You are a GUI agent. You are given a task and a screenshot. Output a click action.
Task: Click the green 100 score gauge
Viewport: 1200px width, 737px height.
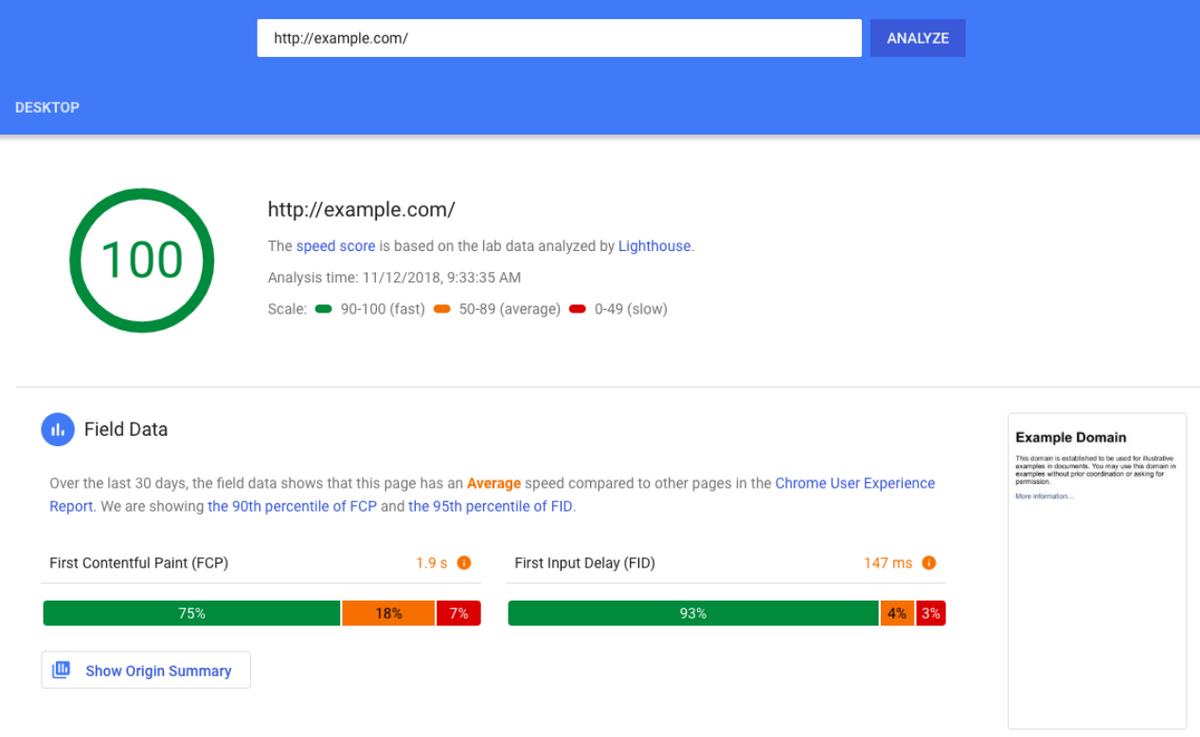click(142, 260)
